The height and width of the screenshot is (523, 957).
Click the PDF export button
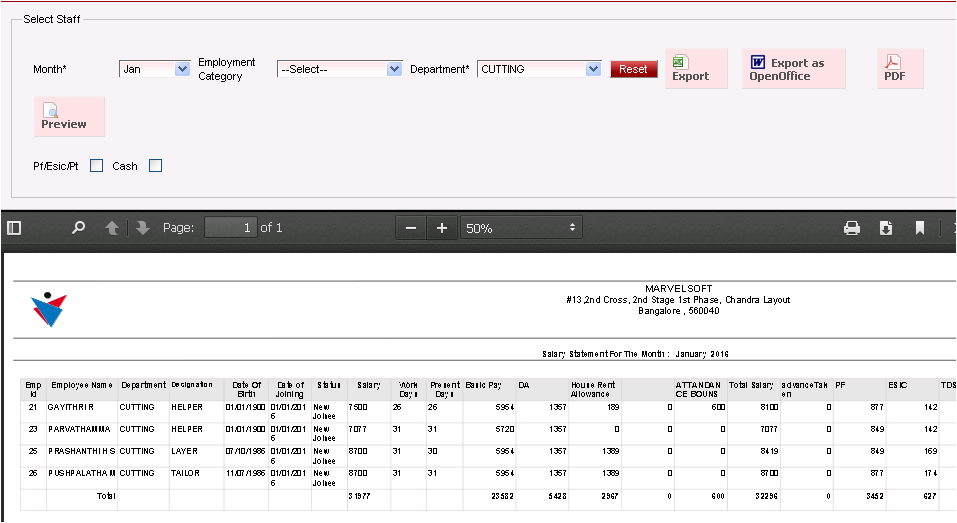pos(900,69)
